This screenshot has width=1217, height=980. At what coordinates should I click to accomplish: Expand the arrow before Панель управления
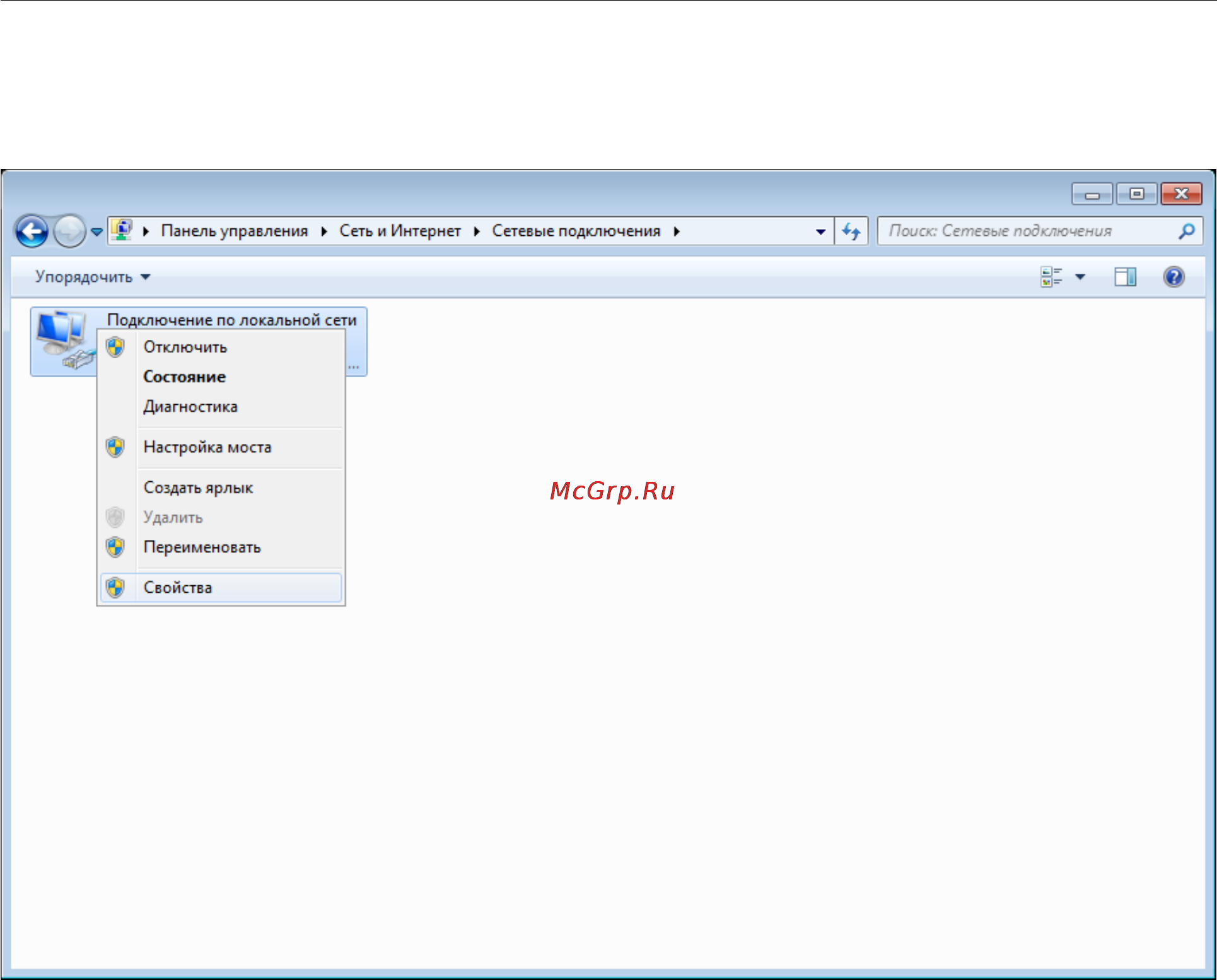[x=146, y=231]
